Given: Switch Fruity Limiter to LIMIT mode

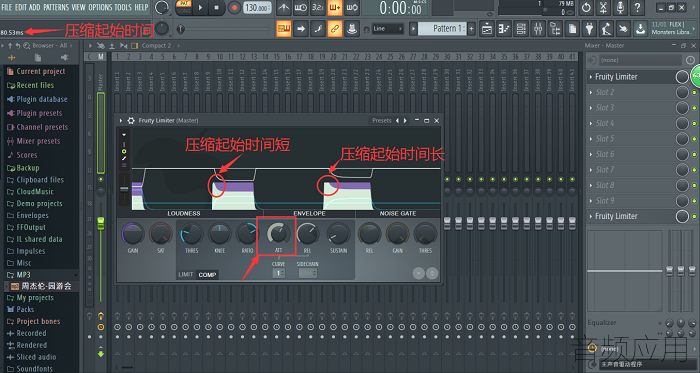Looking at the screenshot, I should click(186, 274).
